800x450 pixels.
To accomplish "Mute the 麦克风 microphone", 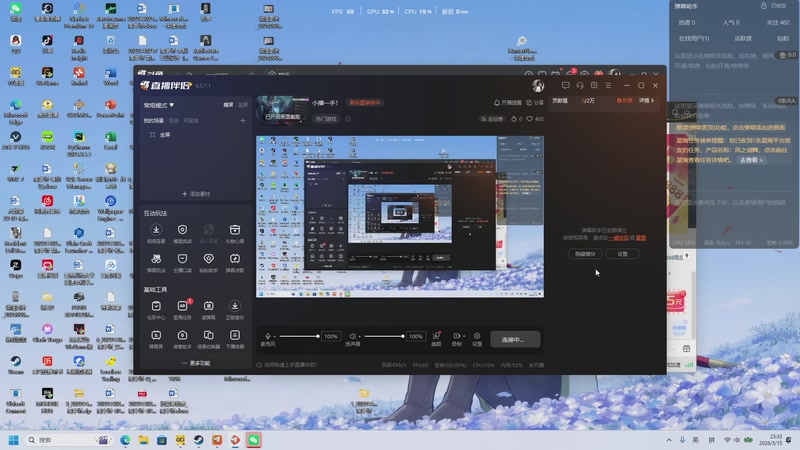I will tap(268, 336).
